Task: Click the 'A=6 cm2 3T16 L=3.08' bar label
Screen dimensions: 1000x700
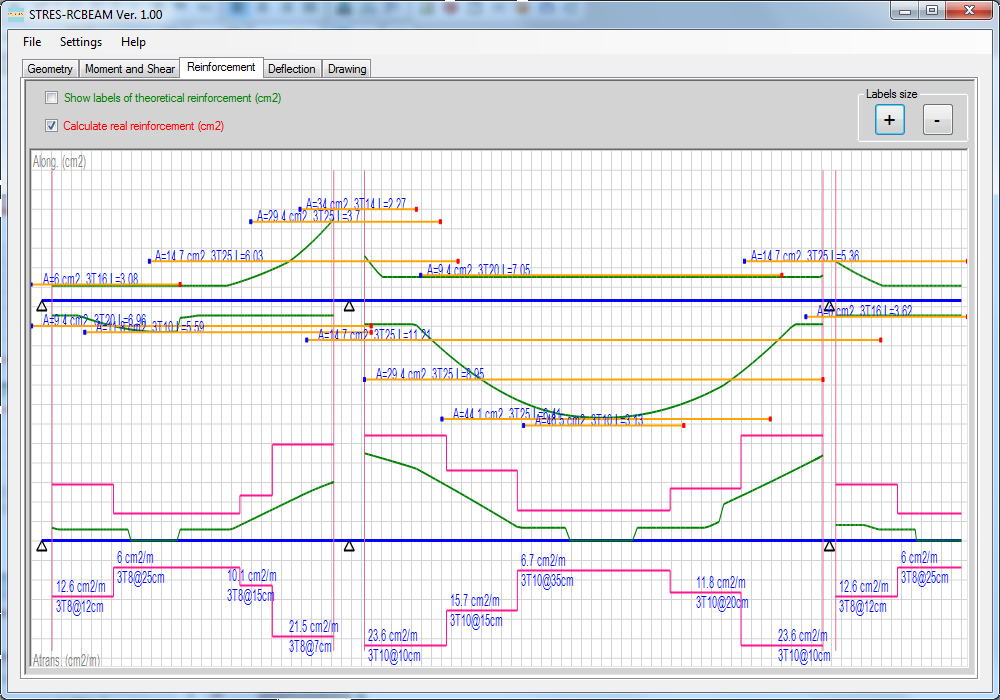Action: click(x=91, y=279)
